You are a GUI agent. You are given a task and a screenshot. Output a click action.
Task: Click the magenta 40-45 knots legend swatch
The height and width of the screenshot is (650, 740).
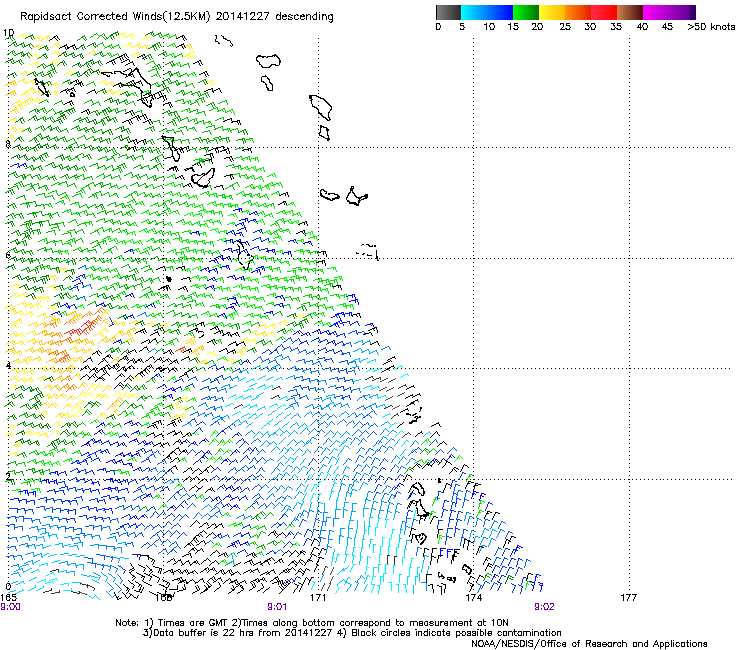click(656, 12)
